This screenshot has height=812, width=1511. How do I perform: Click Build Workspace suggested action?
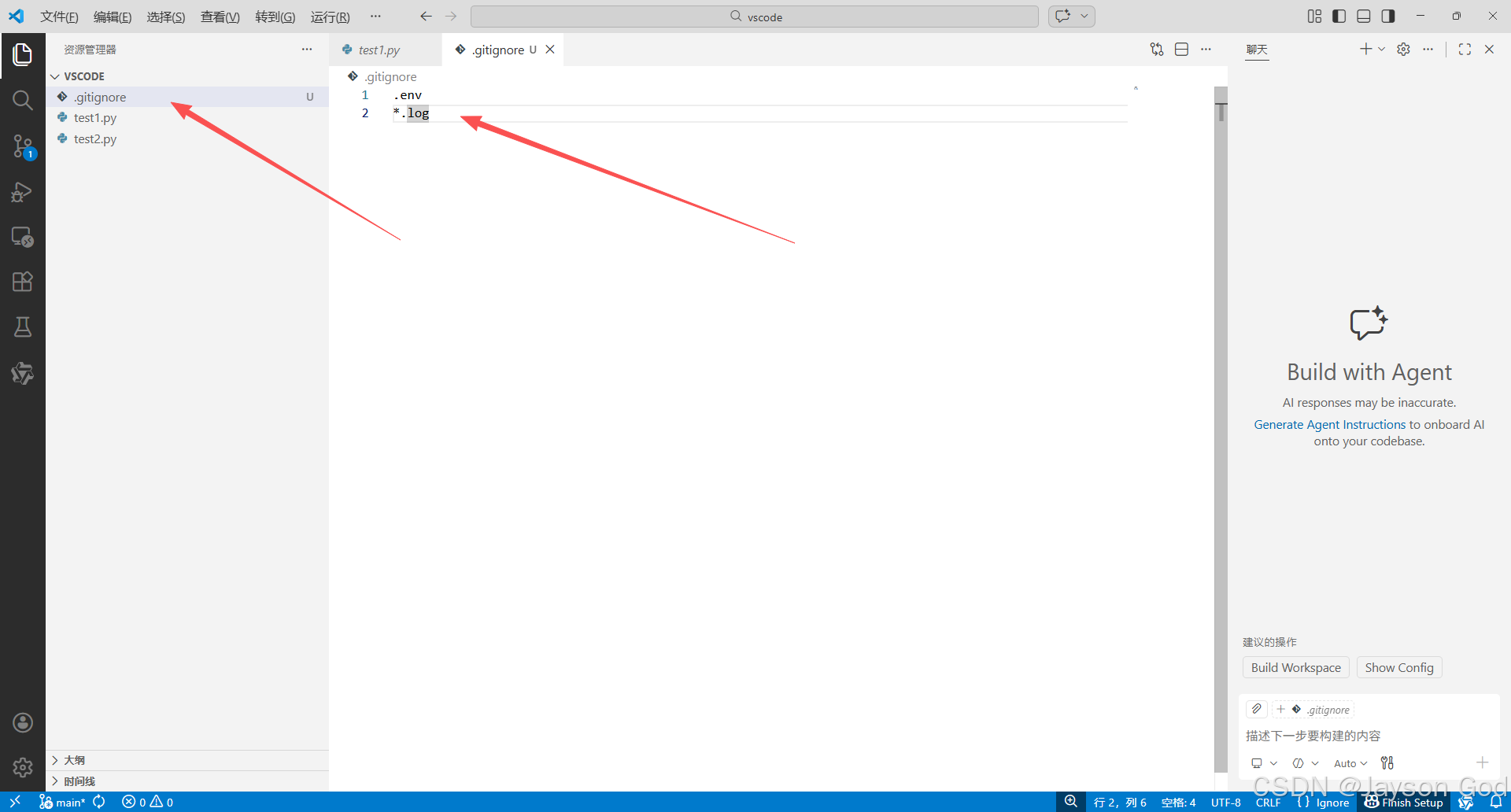pos(1295,667)
